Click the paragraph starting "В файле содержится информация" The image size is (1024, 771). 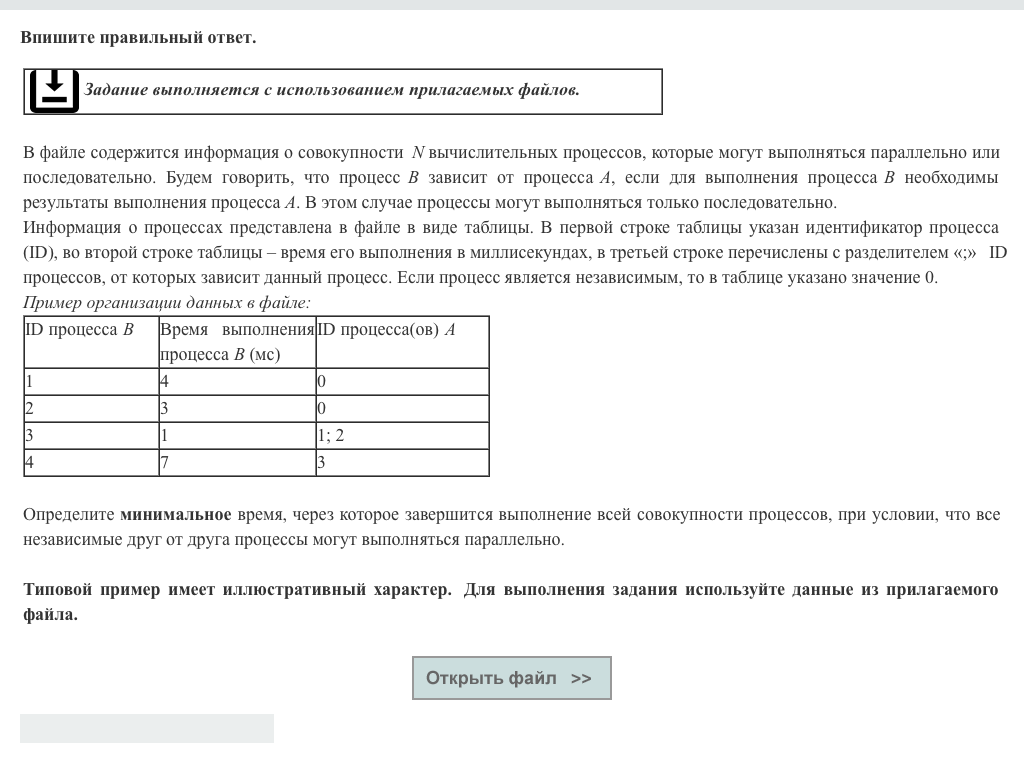[x=511, y=177]
